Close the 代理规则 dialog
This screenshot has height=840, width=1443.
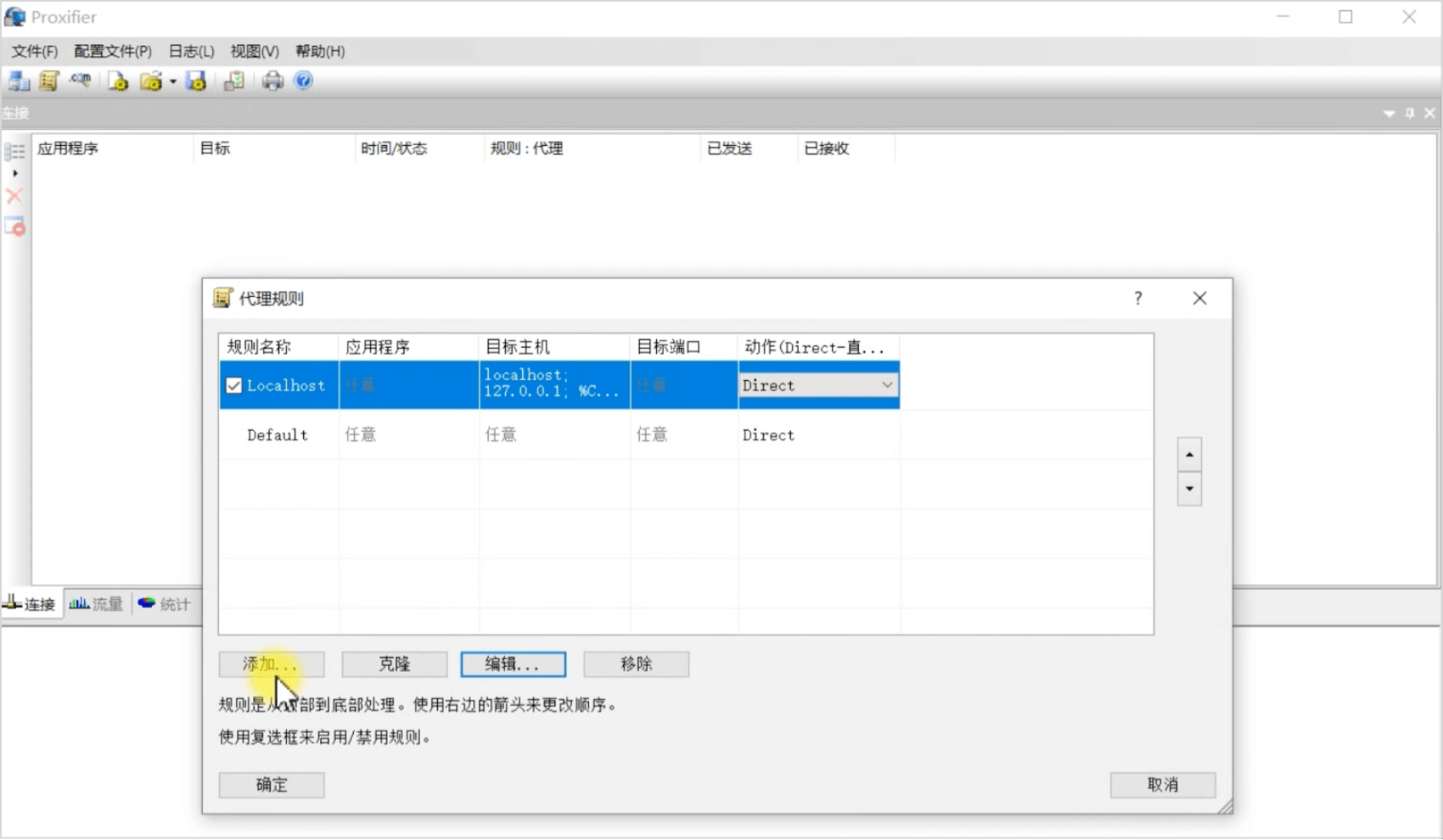[x=1199, y=298]
